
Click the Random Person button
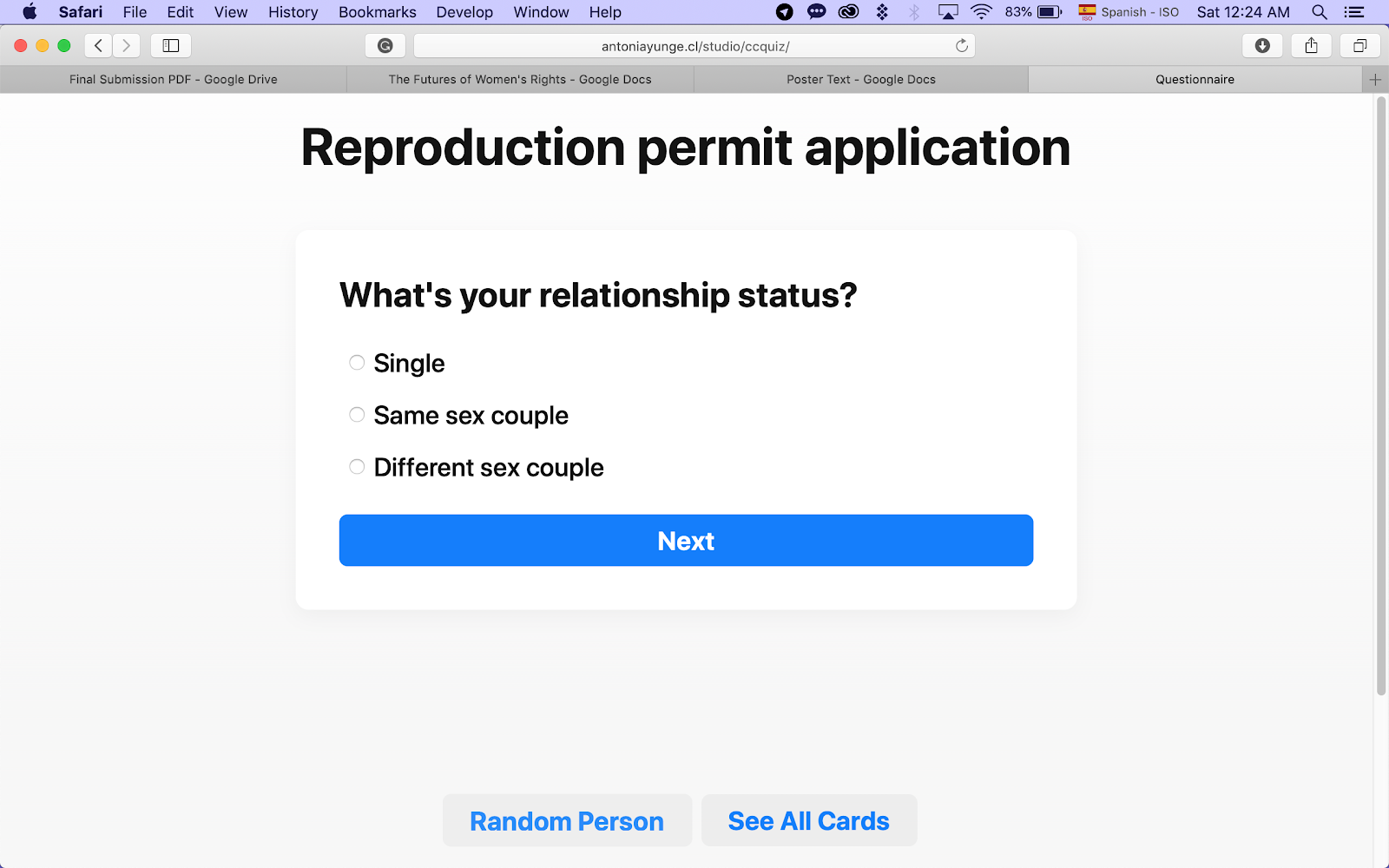pyautogui.click(x=567, y=821)
